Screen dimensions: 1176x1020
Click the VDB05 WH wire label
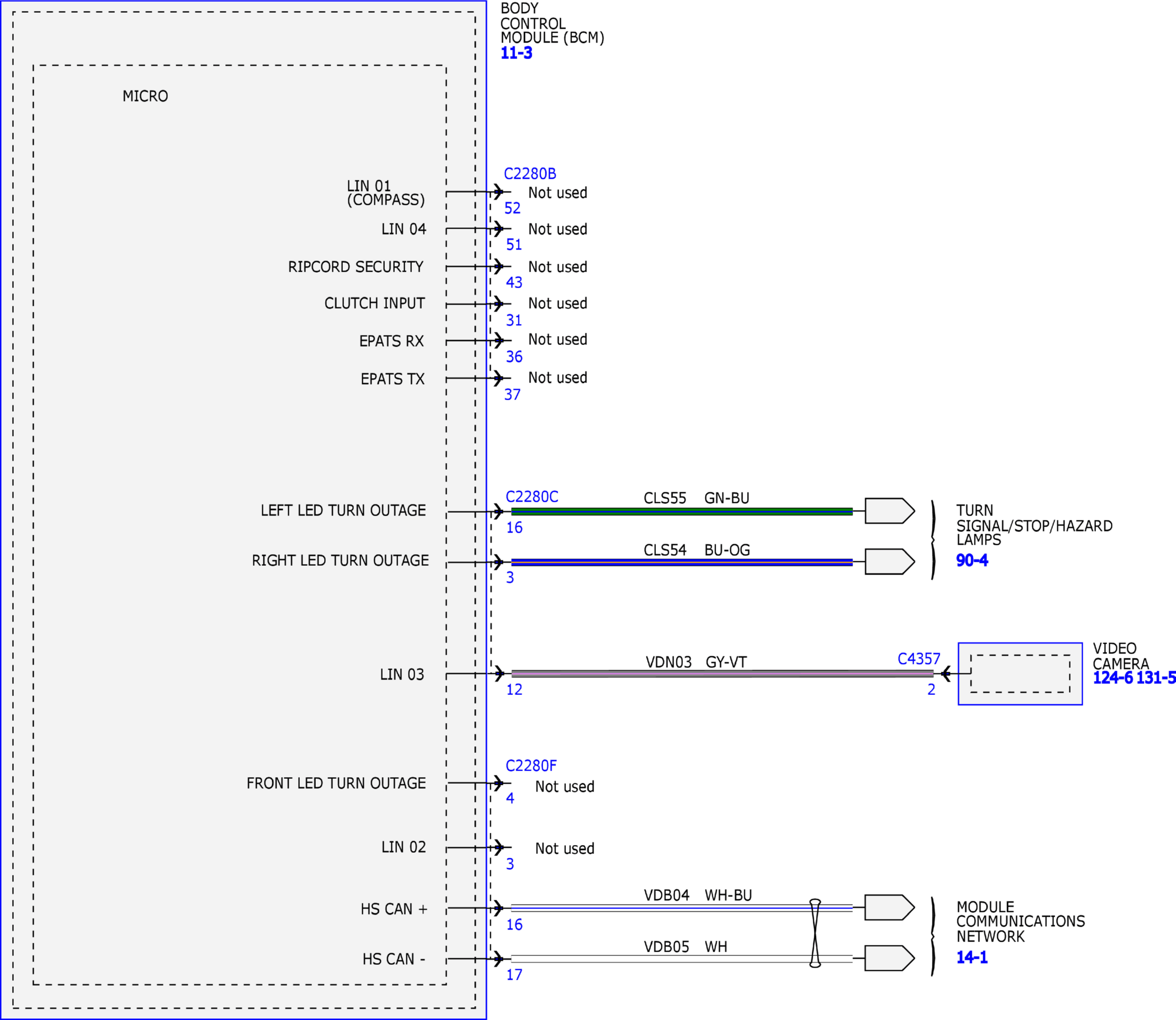685,947
